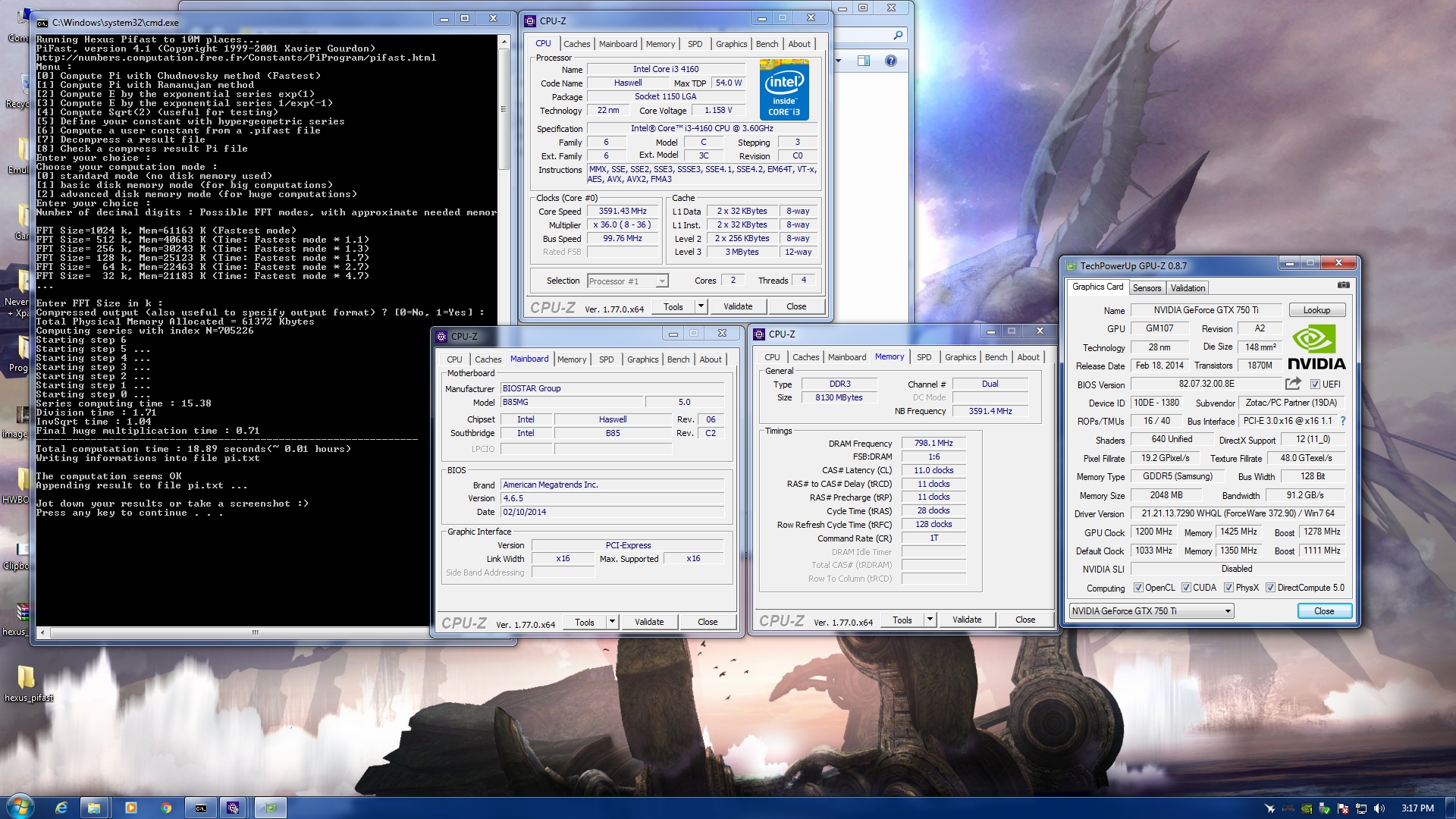Click the NVIDIA logo in GPU-Z
The width and height of the screenshot is (1456, 819).
click(x=1316, y=347)
